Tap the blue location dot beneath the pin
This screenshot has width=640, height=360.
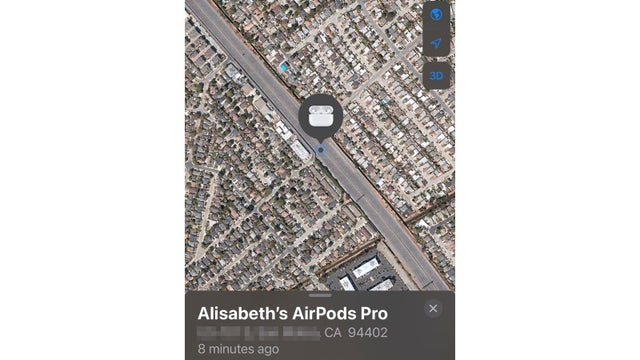coord(321,150)
